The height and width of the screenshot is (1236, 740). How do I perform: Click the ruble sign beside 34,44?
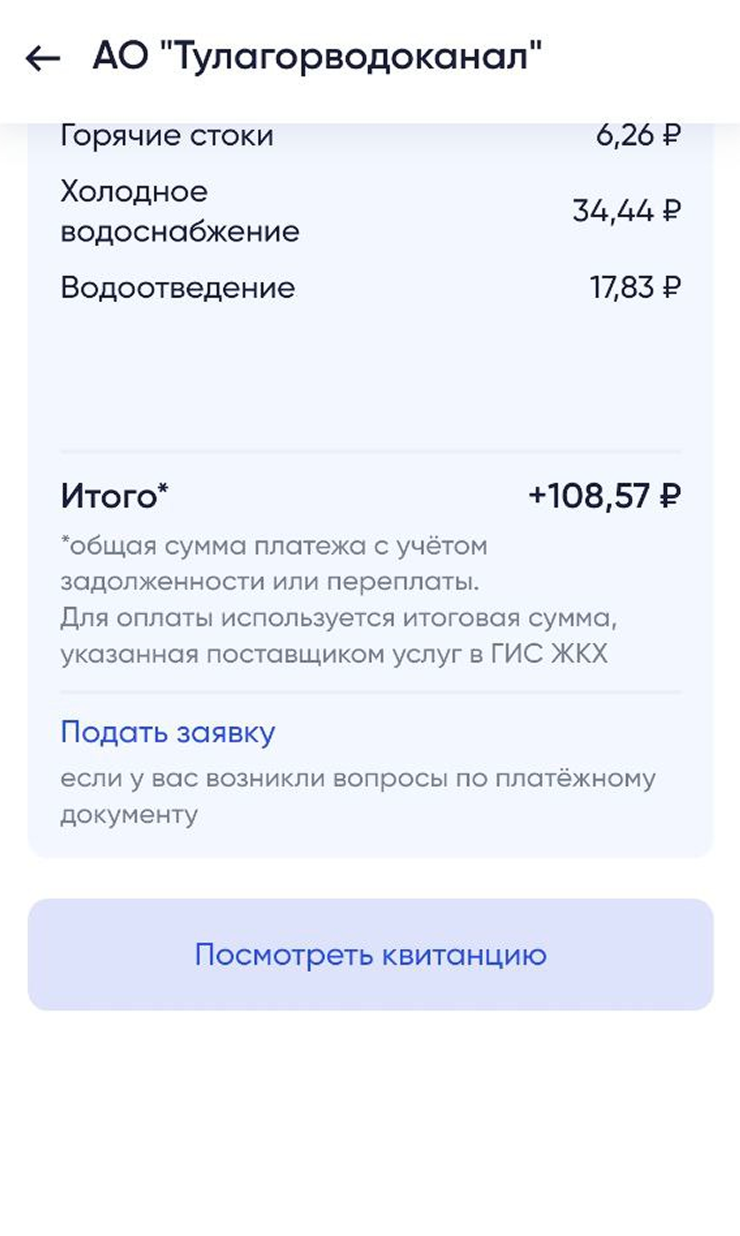[x=671, y=212]
